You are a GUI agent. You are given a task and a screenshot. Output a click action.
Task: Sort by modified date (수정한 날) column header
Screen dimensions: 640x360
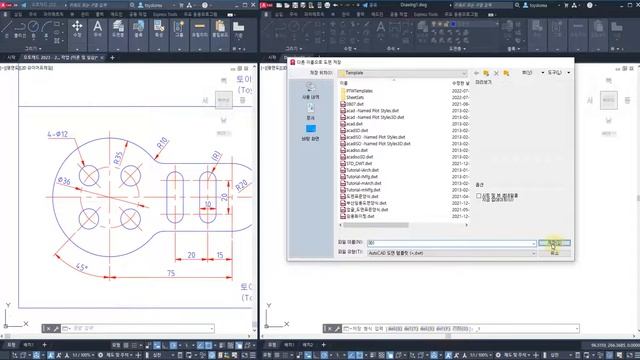(460, 83)
